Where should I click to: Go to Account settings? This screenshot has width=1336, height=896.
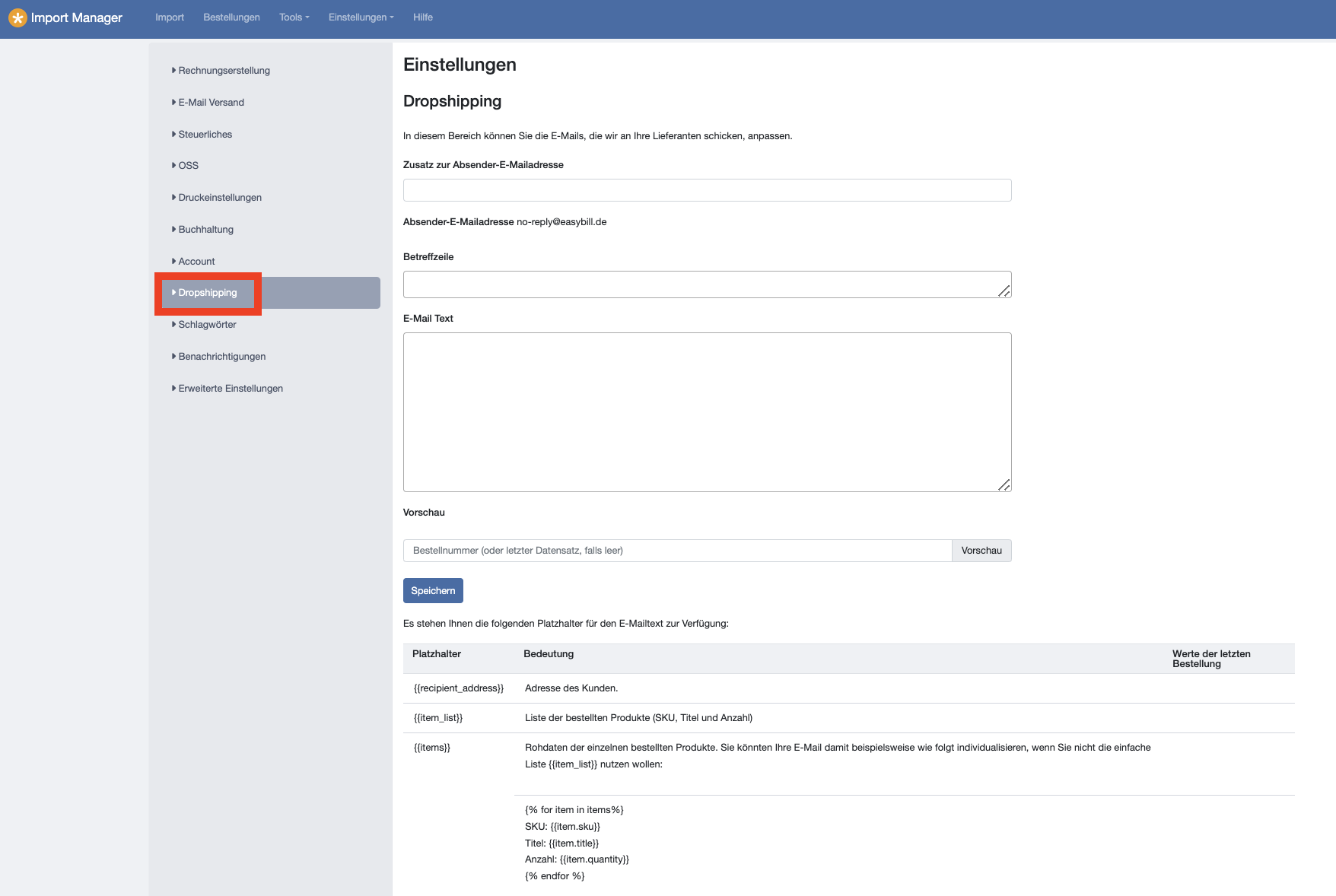pyautogui.click(x=196, y=262)
